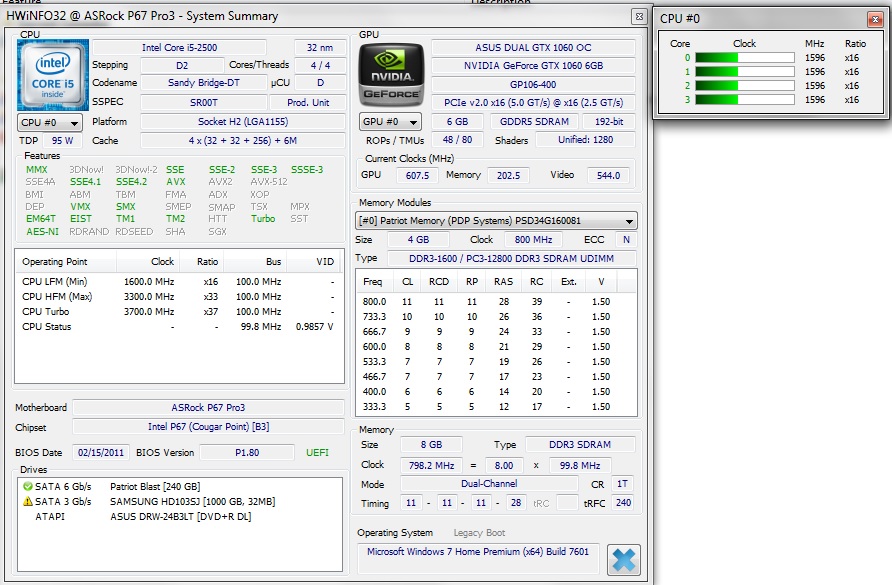The image size is (892, 585).
Task: Click the Prod. Unit field
Action: pyautogui.click(x=308, y=102)
